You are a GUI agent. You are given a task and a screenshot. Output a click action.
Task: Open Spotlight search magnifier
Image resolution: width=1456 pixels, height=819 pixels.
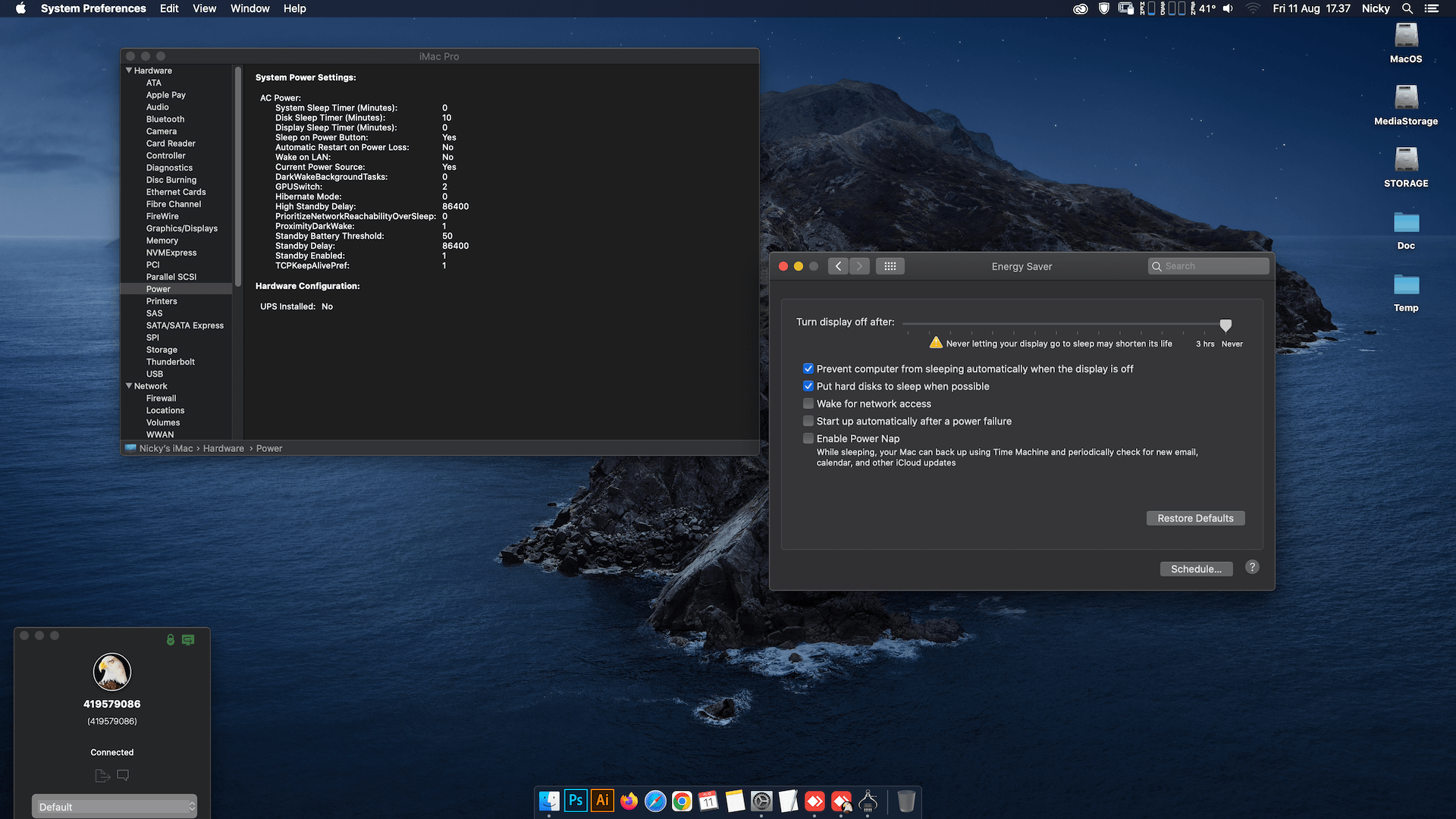[x=1407, y=8]
